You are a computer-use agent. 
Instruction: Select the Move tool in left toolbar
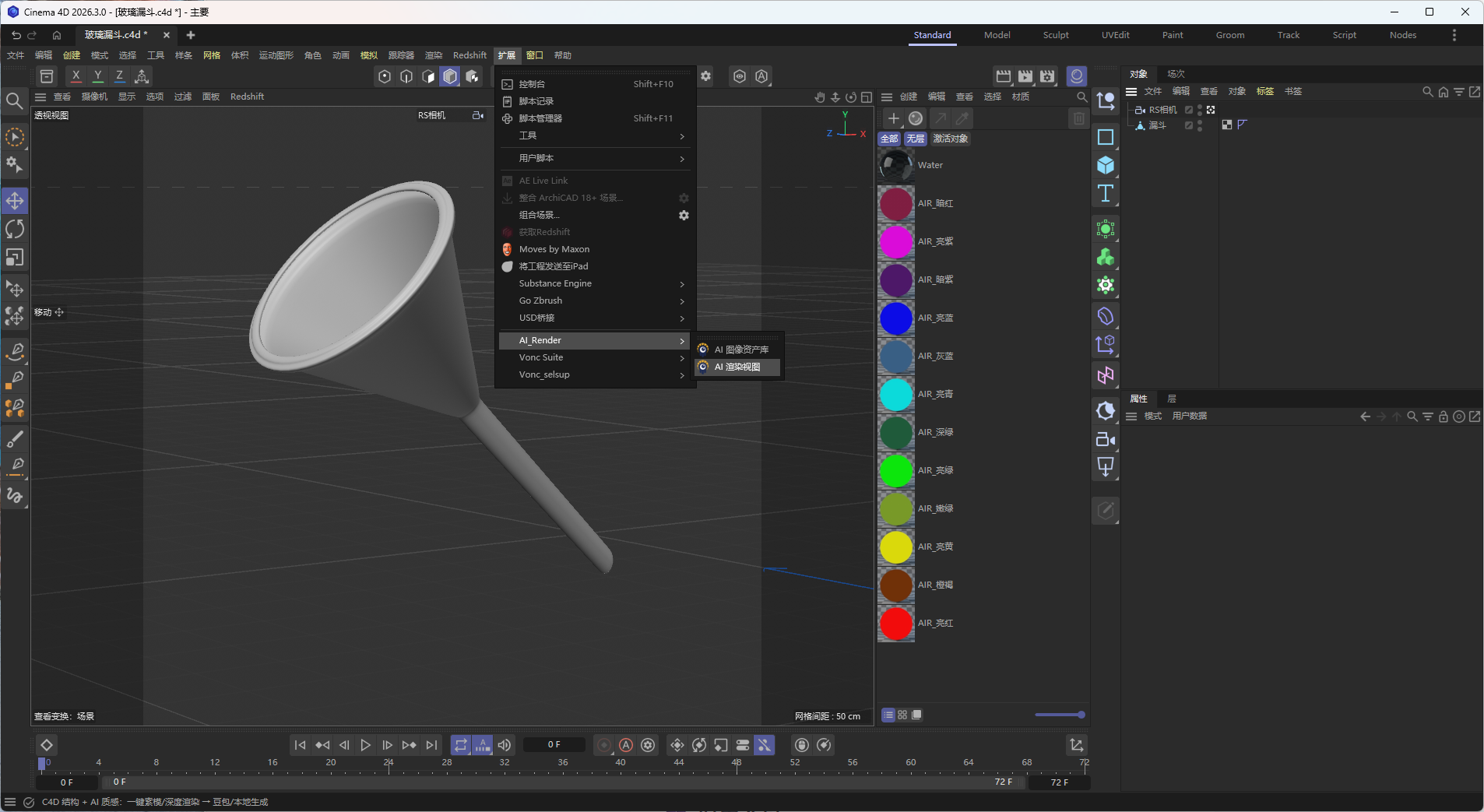(x=15, y=201)
